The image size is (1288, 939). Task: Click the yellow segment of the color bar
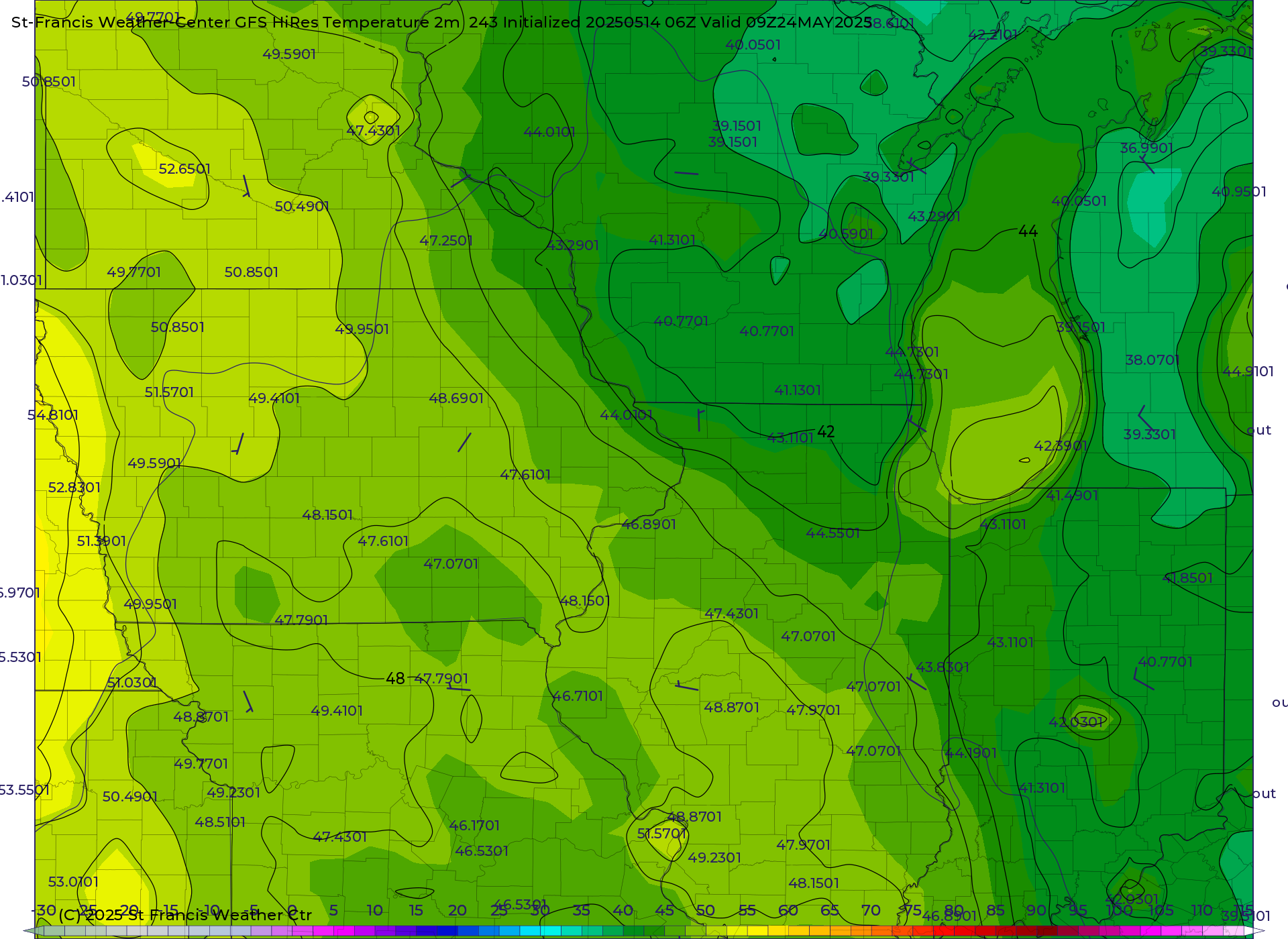(758, 931)
